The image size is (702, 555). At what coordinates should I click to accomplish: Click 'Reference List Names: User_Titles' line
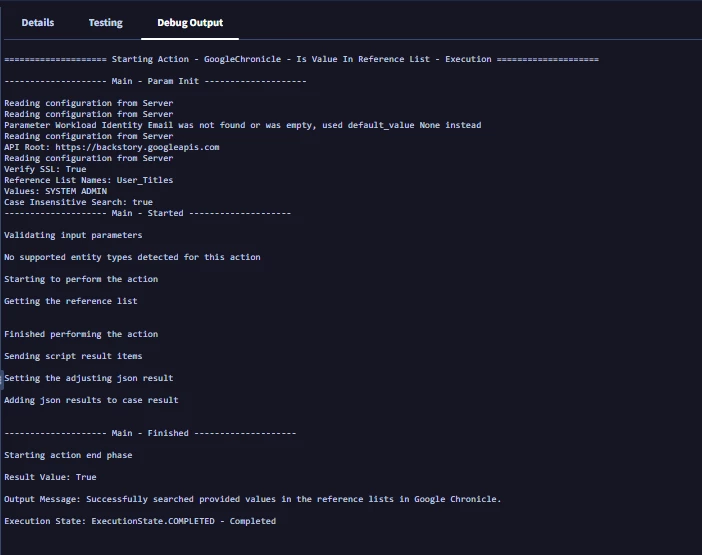[89, 180]
